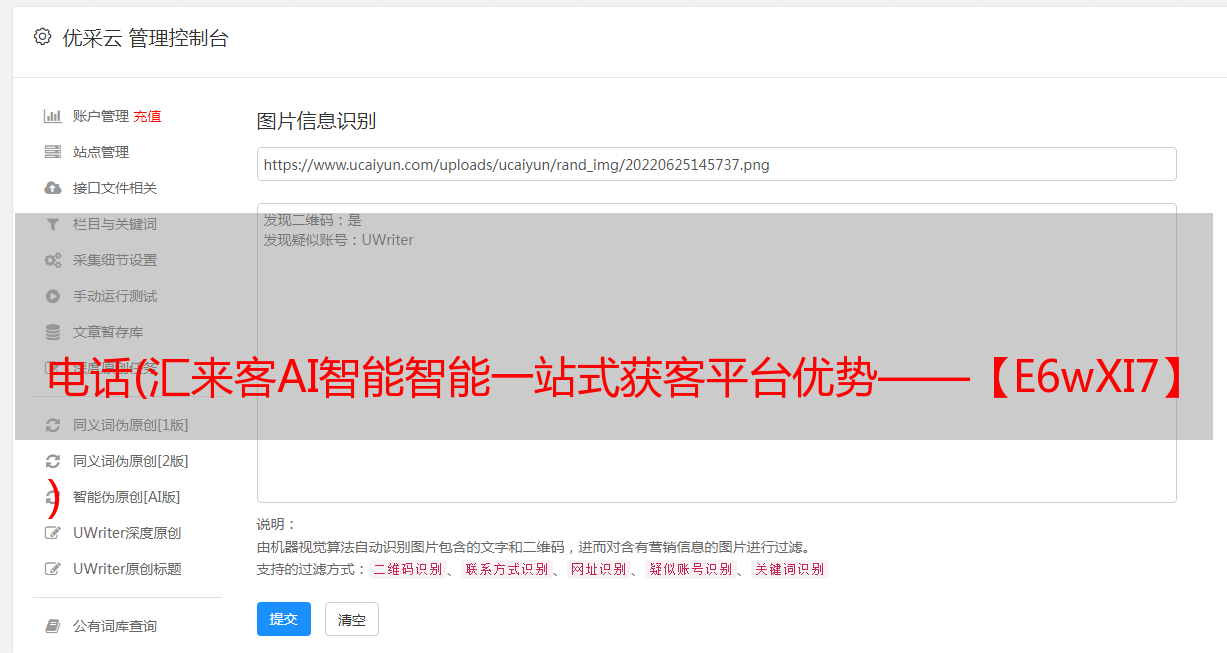Click the server icon beside 站点管理
The height and width of the screenshot is (653, 1227).
point(53,152)
